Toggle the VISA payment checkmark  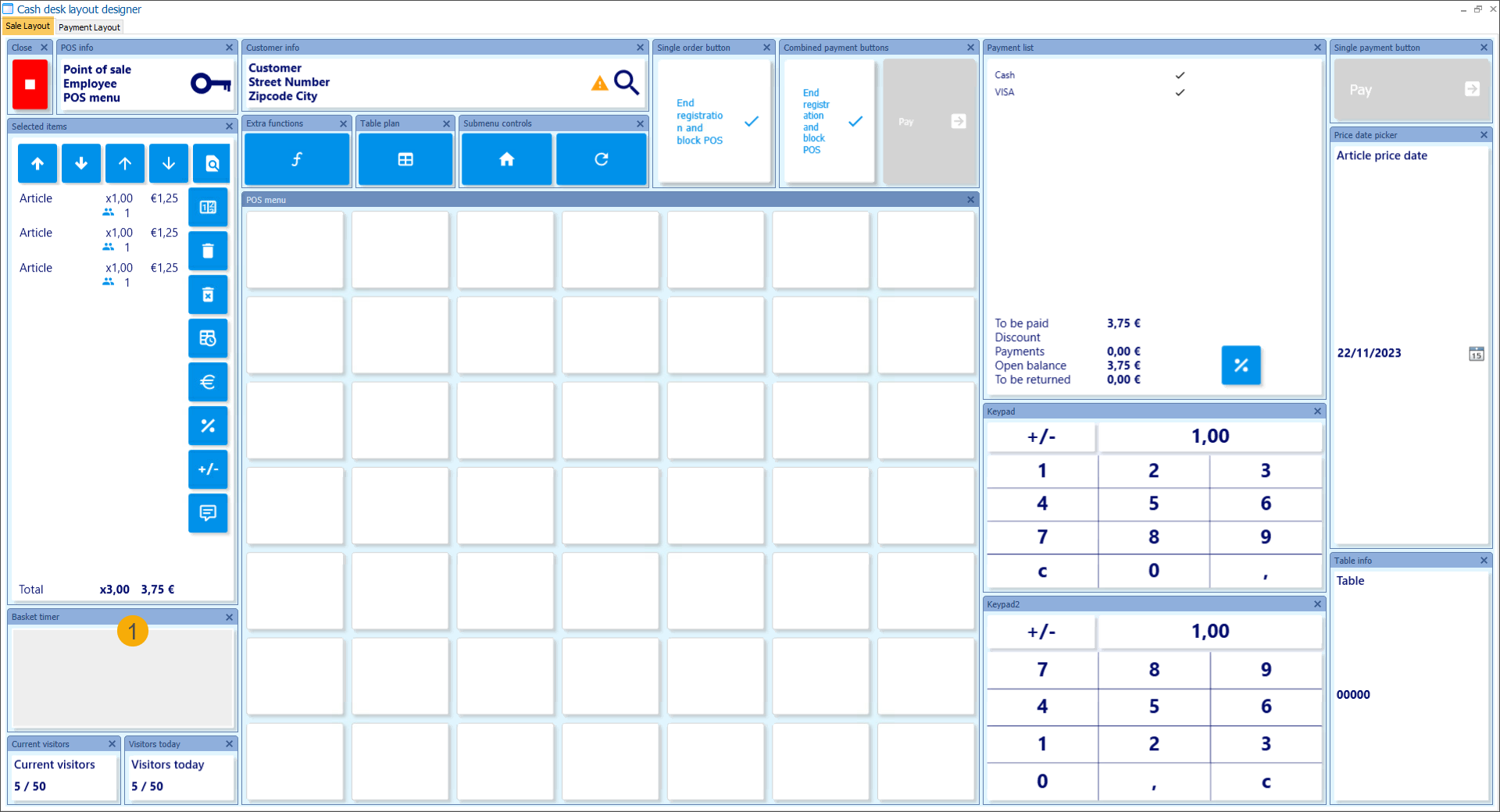[1180, 92]
